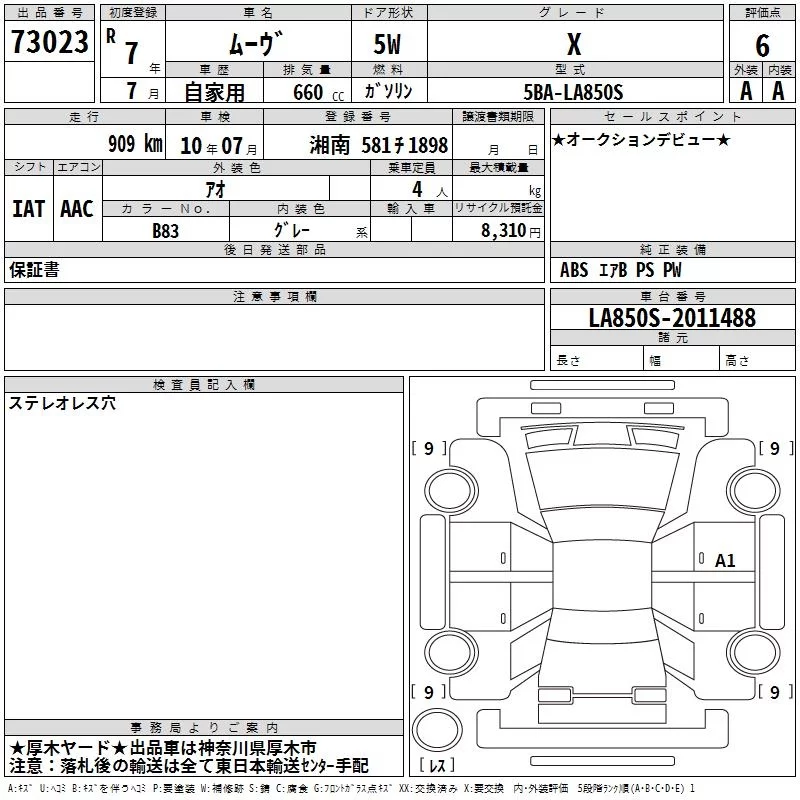Click the vehicle history value 自家用
Screen dimensions: 800x800
click(214, 92)
